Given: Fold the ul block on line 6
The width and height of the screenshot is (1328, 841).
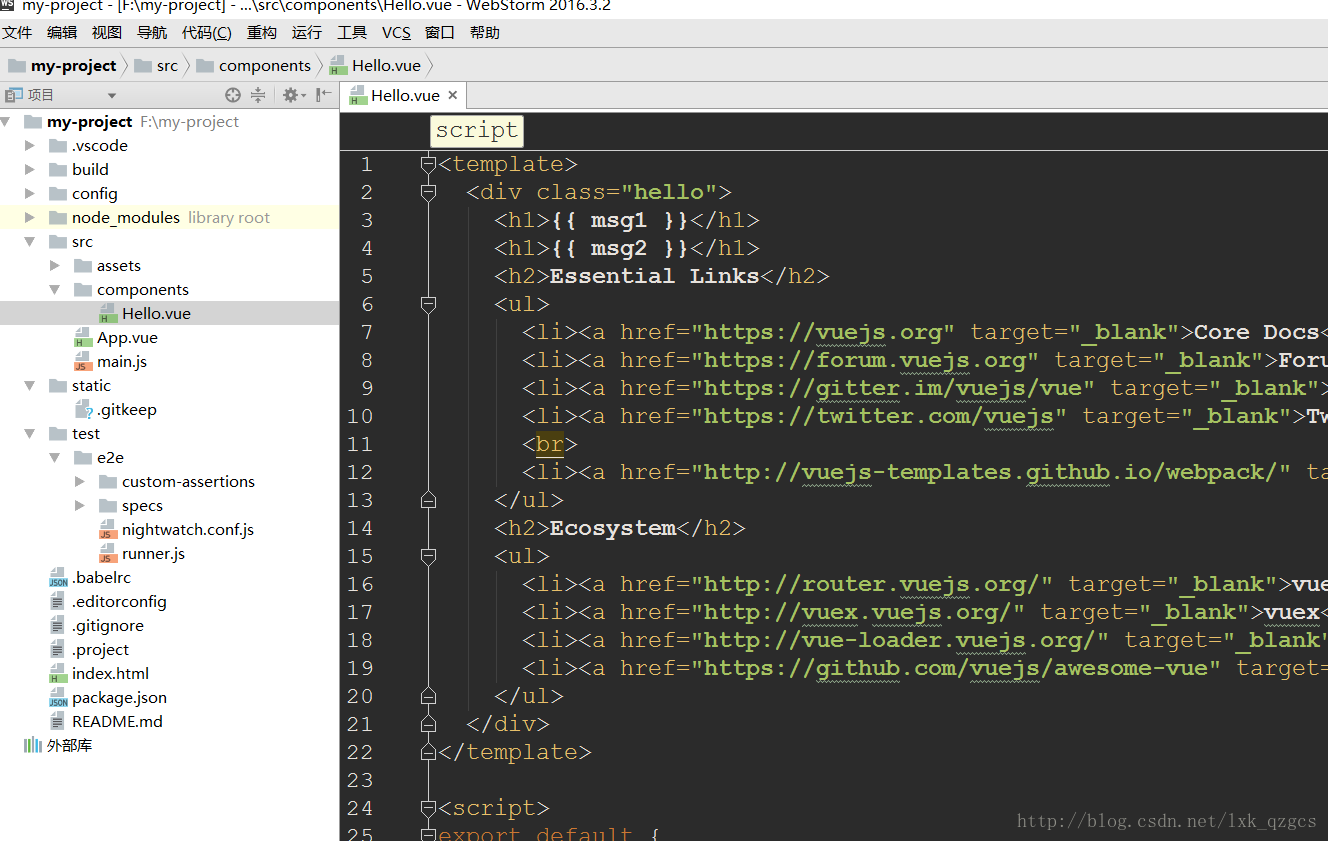Looking at the screenshot, I should pyautogui.click(x=428, y=305).
